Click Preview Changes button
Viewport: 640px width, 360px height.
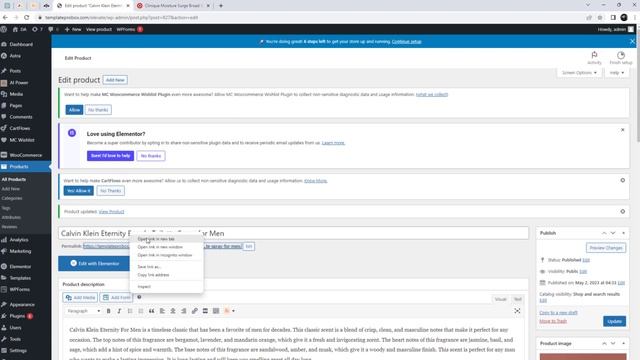pyautogui.click(x=606, y=248)
